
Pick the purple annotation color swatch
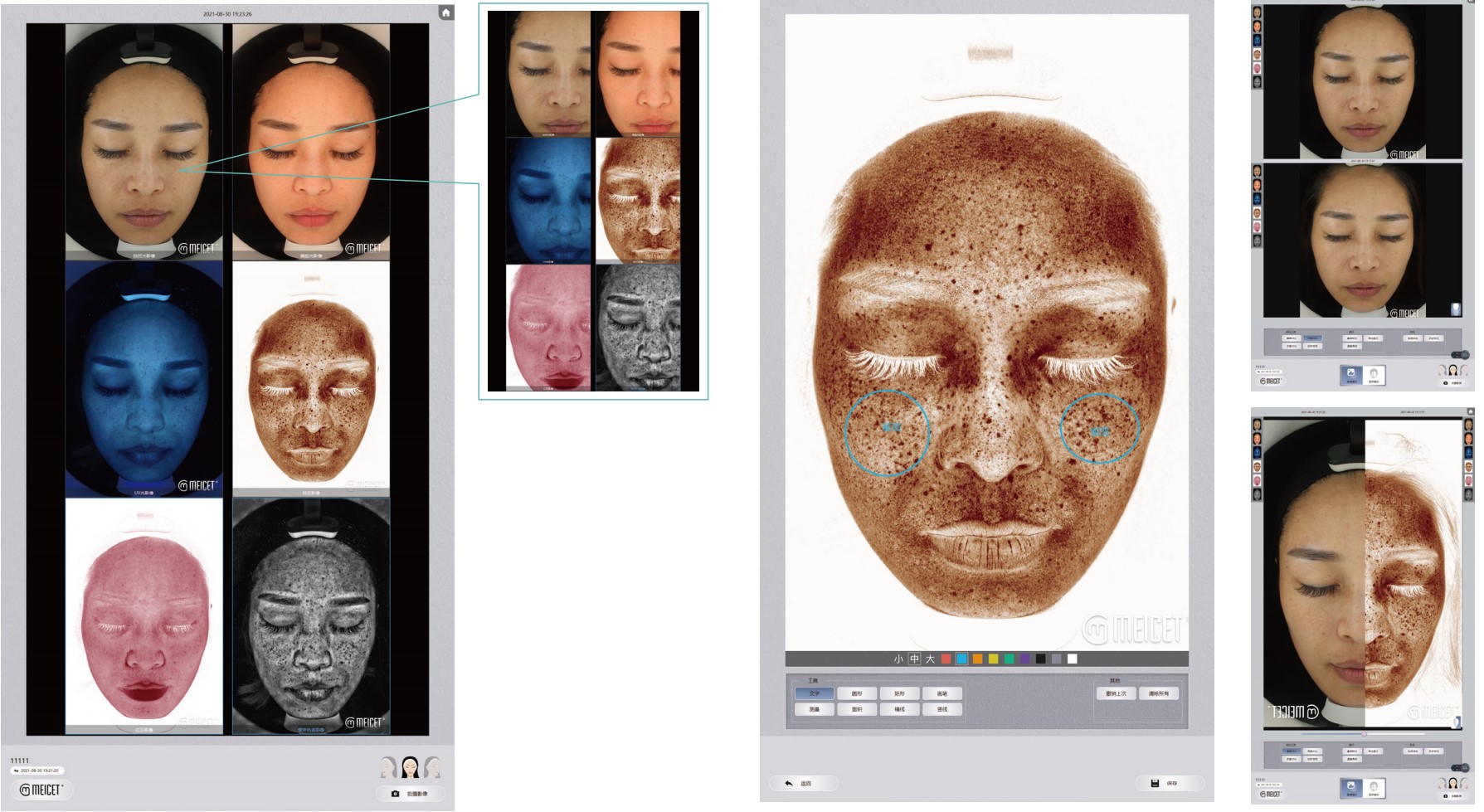[1025, 659]
